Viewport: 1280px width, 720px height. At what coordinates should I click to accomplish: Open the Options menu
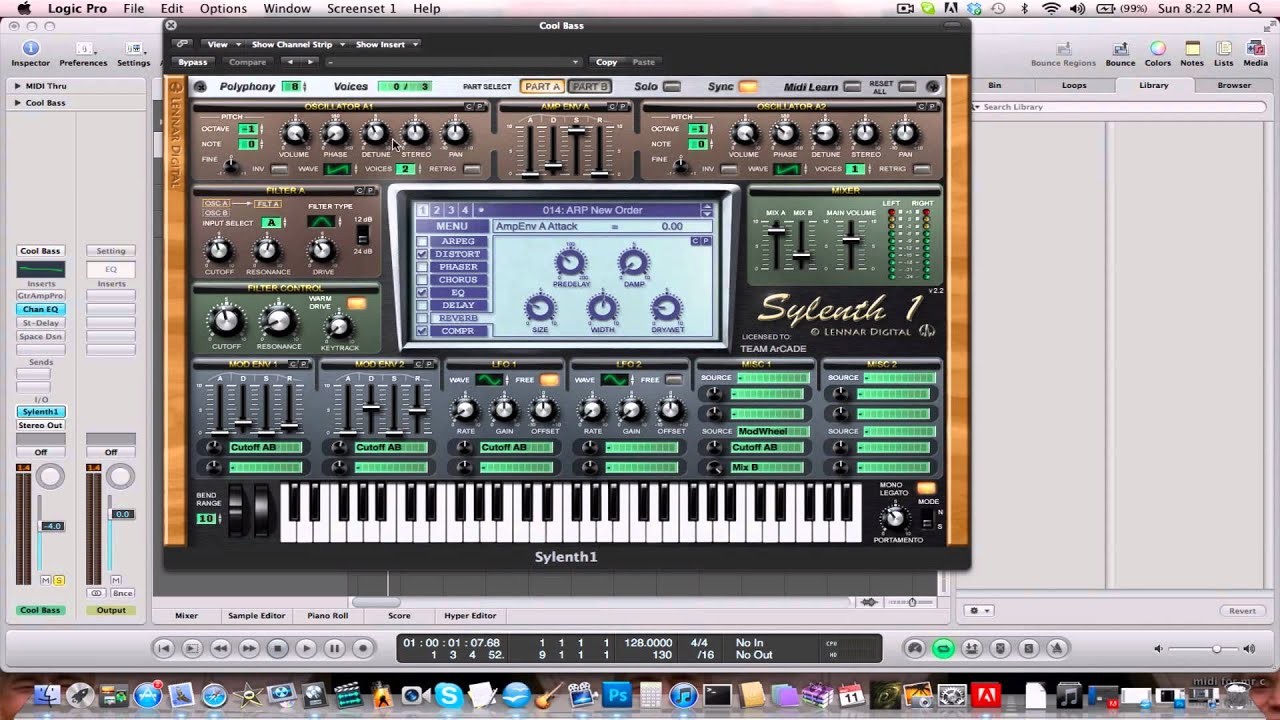pos(223,8)
